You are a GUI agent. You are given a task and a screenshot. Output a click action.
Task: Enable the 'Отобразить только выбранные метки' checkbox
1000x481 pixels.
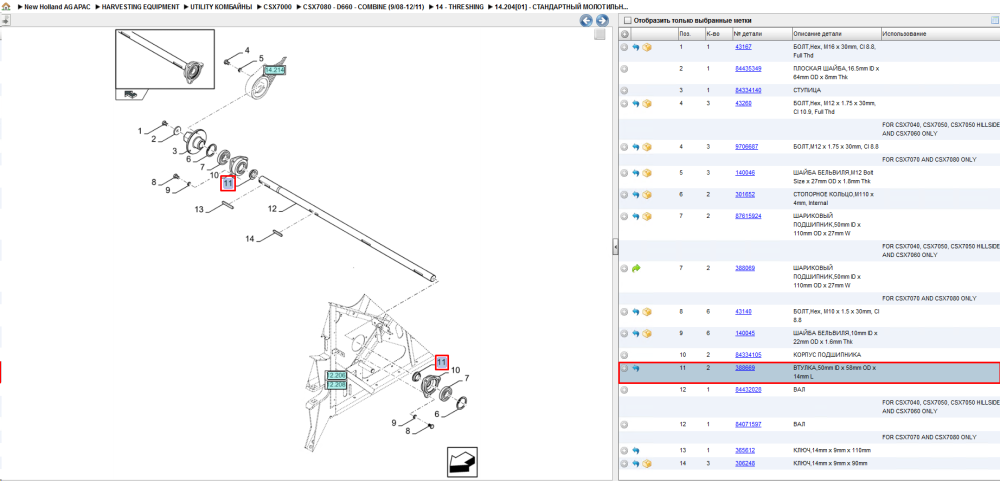coord(628,20)
